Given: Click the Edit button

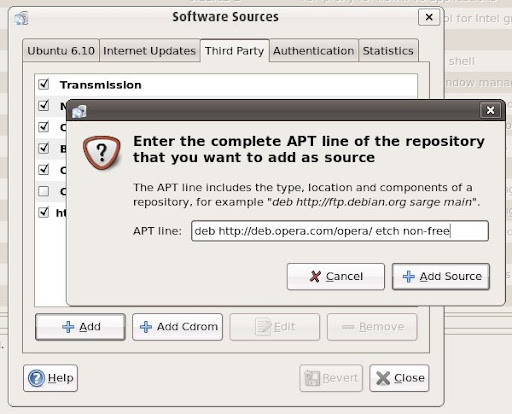Looking at the screenshot, I should [275, 327].
